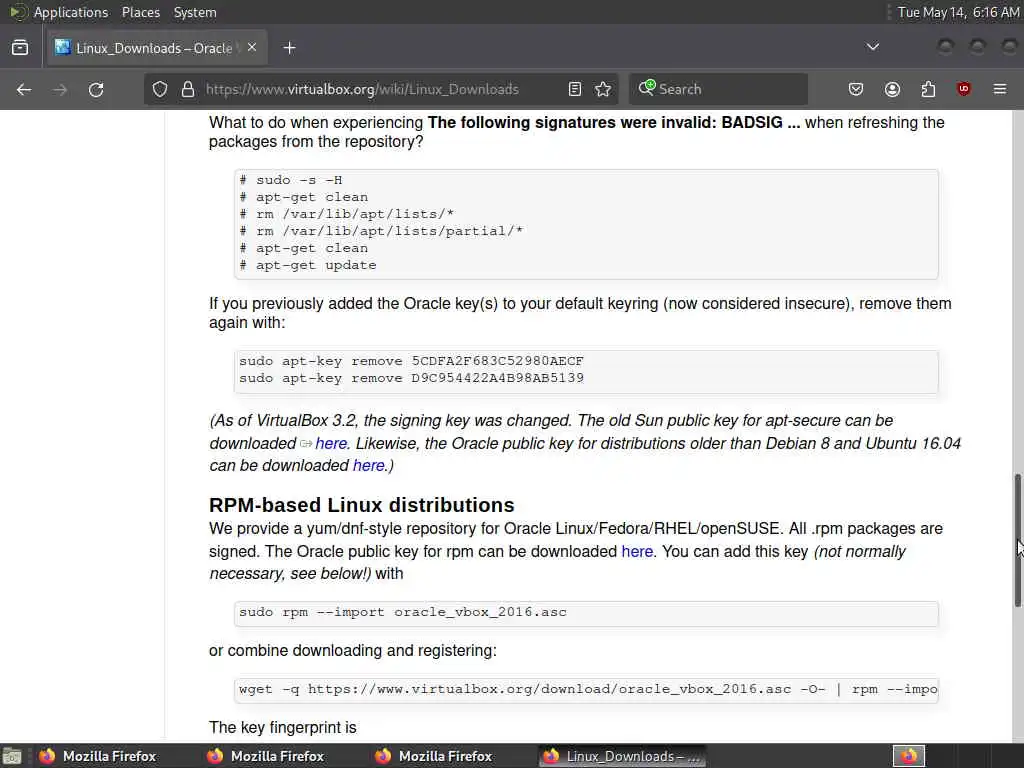Click the wget oracle_vbox_2016.asc command line
Viewport: 1024px width, 768px height.
click(588, 690)
